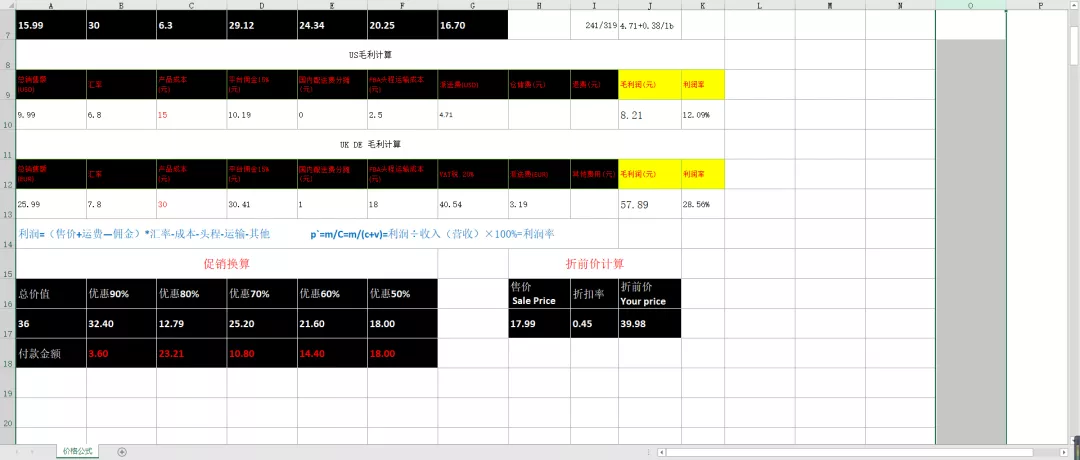Select the exchange rate cell 6.8
Viewport: 1080px width, 460px height.
[121, 114]
